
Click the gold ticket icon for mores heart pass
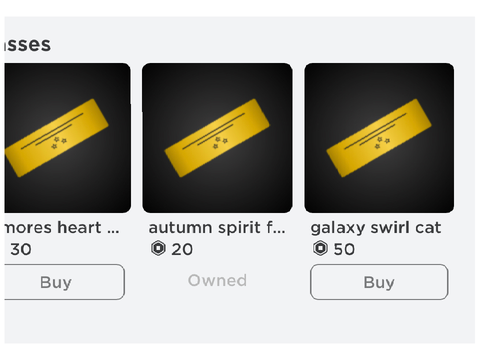[56, 138]
